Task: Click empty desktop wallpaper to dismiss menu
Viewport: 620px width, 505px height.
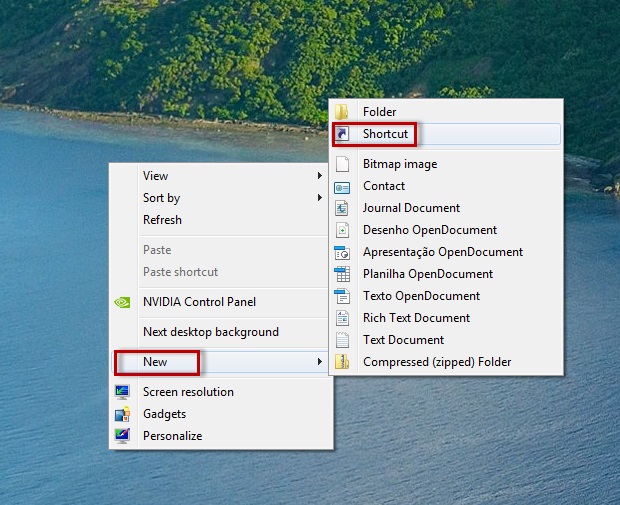Action: click(500, 450)
